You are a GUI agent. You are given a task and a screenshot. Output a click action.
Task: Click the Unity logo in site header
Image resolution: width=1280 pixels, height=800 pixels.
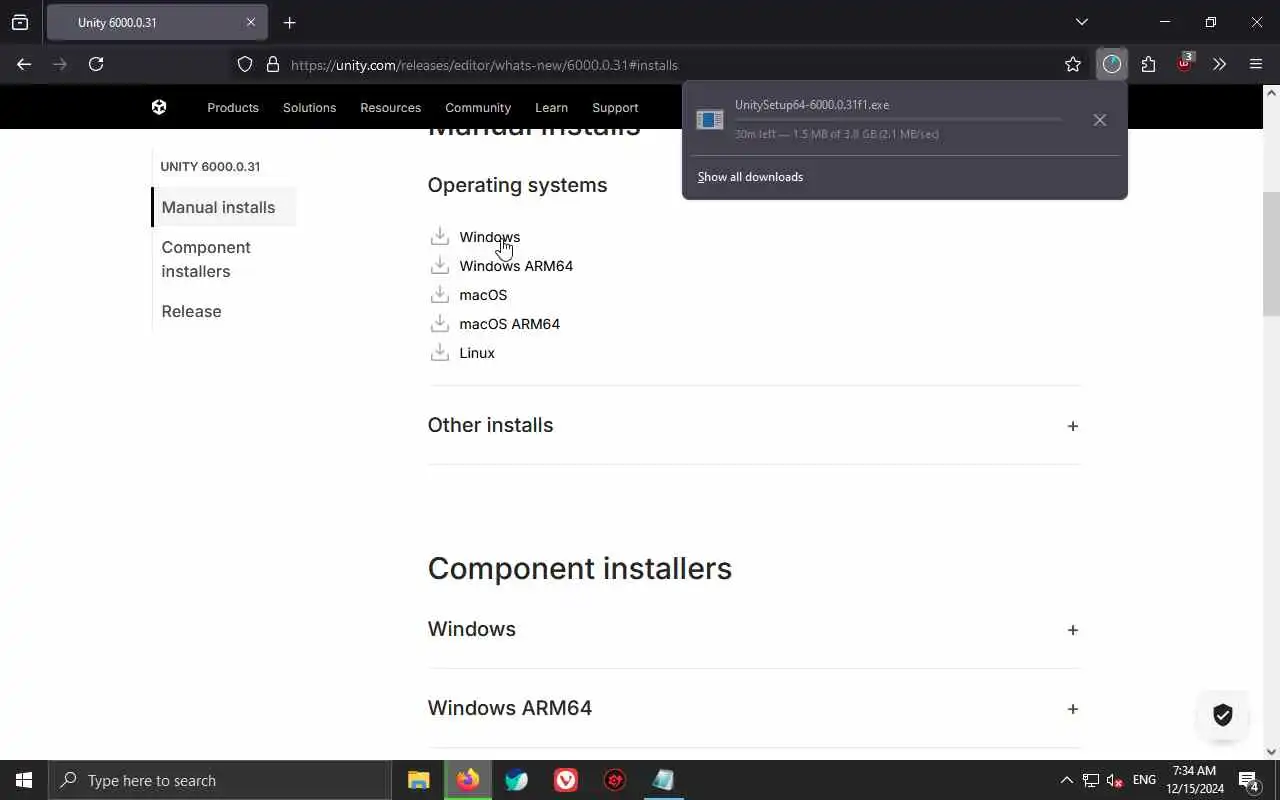(x=159, y=107)
